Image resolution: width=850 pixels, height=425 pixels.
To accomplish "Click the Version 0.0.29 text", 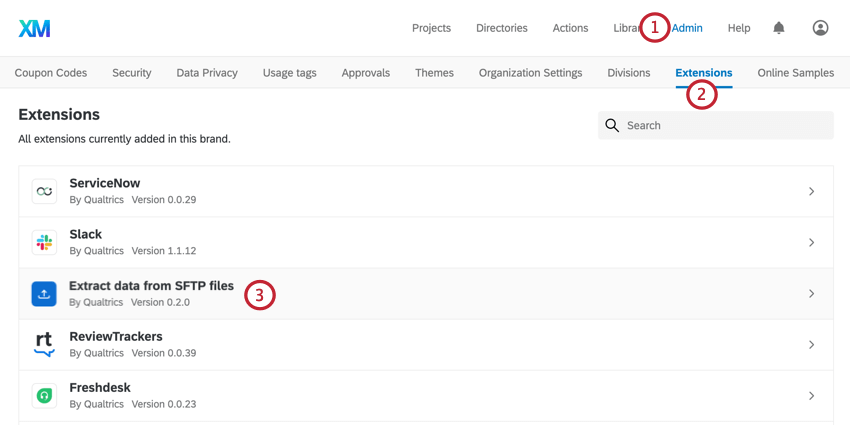I will pyautogui.click(x=164, y=199).
